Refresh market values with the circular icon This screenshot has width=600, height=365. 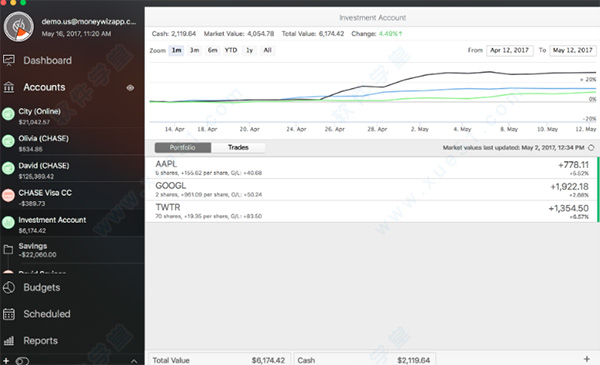point(591,148)
